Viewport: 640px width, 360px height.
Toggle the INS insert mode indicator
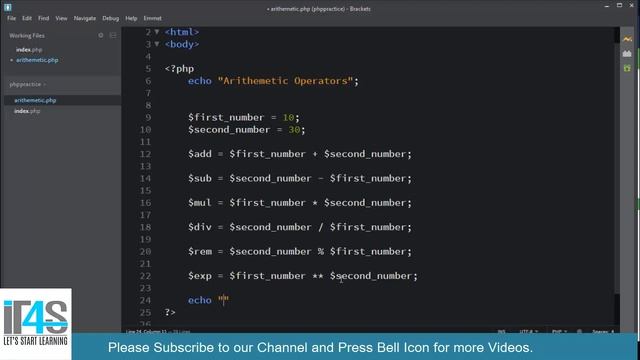501,331
